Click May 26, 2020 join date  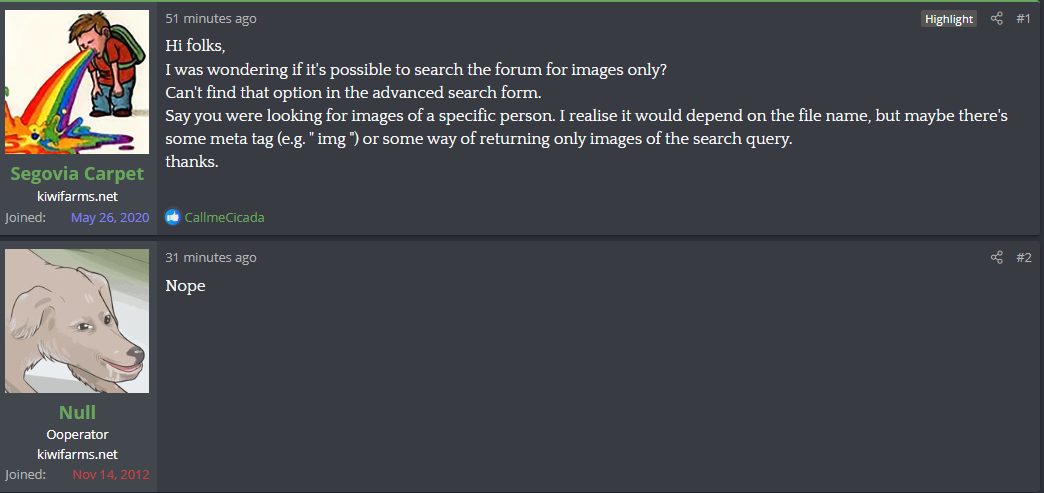(110, 217)
